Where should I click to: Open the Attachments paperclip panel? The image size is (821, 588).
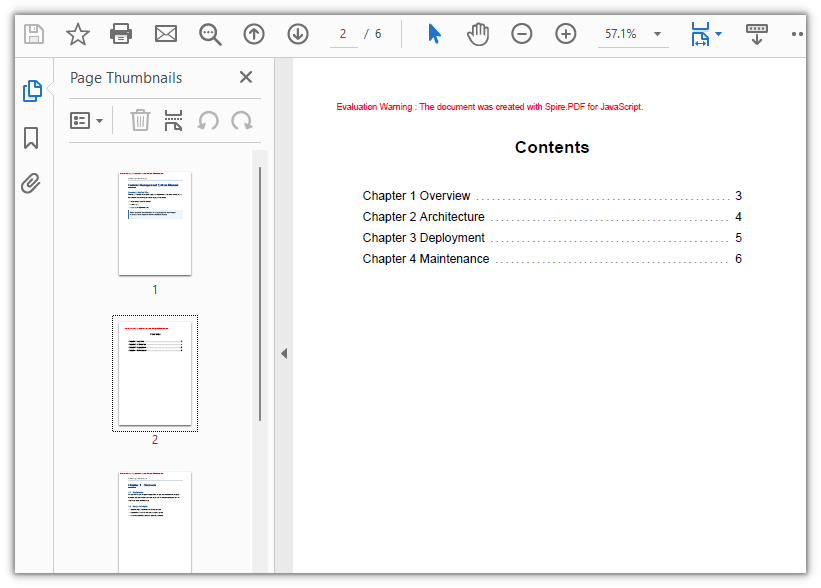coord(31,183)
